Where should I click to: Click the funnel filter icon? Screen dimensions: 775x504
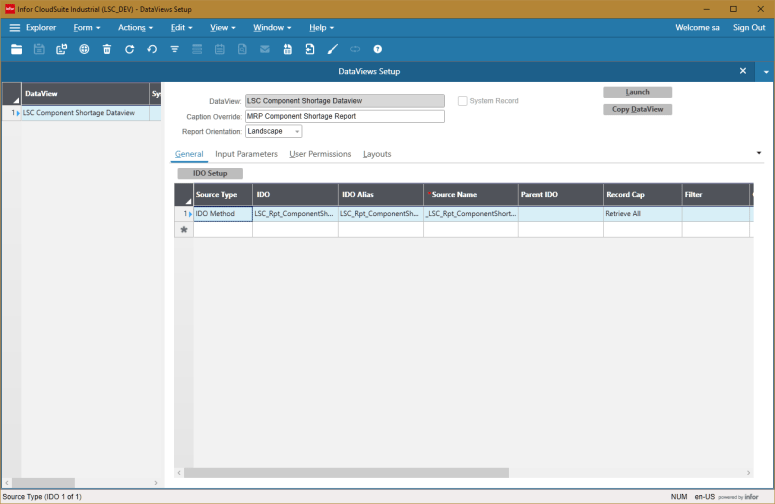[174, 49]
